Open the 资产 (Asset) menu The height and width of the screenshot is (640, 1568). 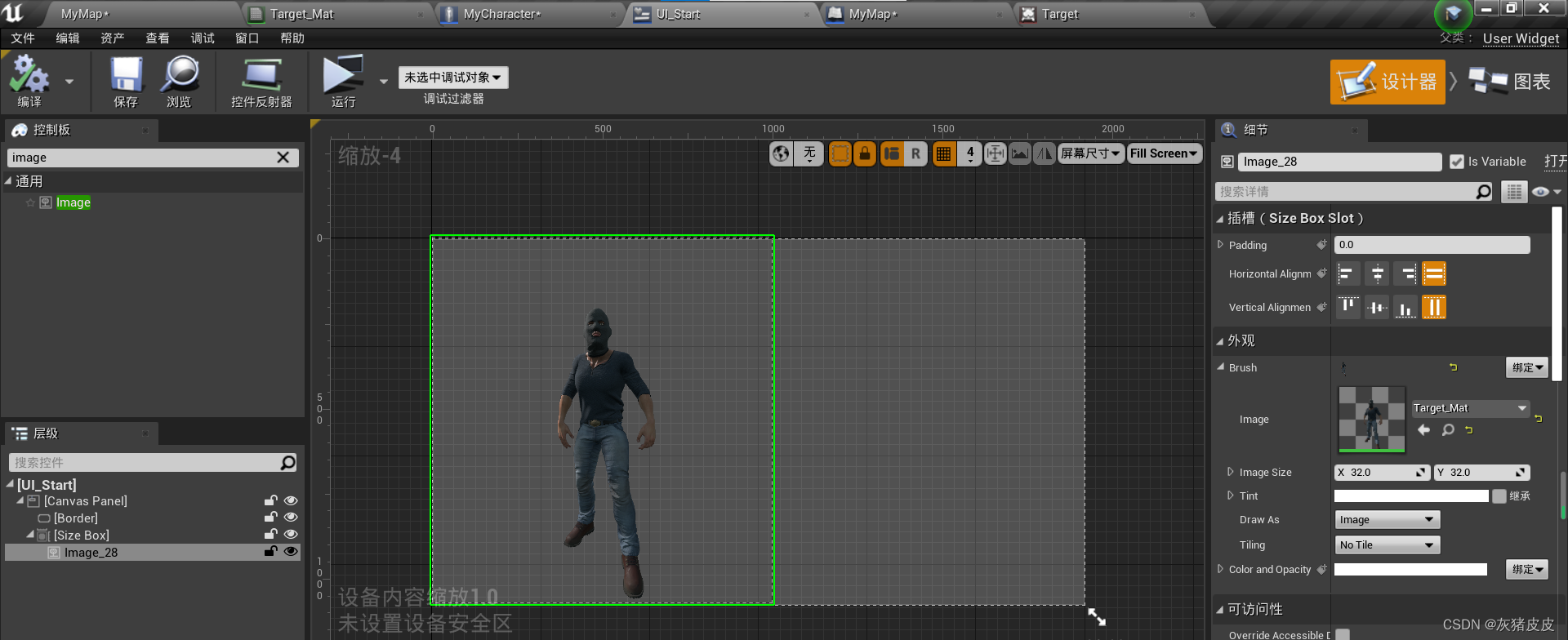point(113,38)
